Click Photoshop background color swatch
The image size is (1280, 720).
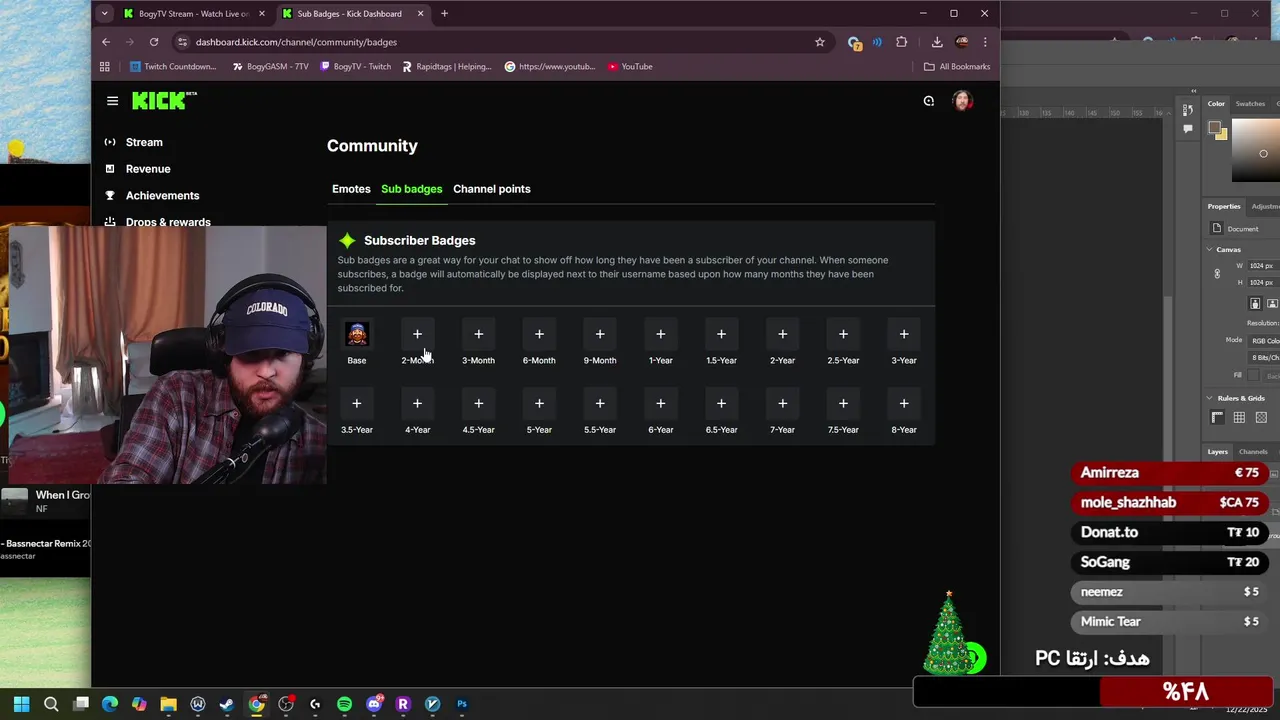point(1221,134)
